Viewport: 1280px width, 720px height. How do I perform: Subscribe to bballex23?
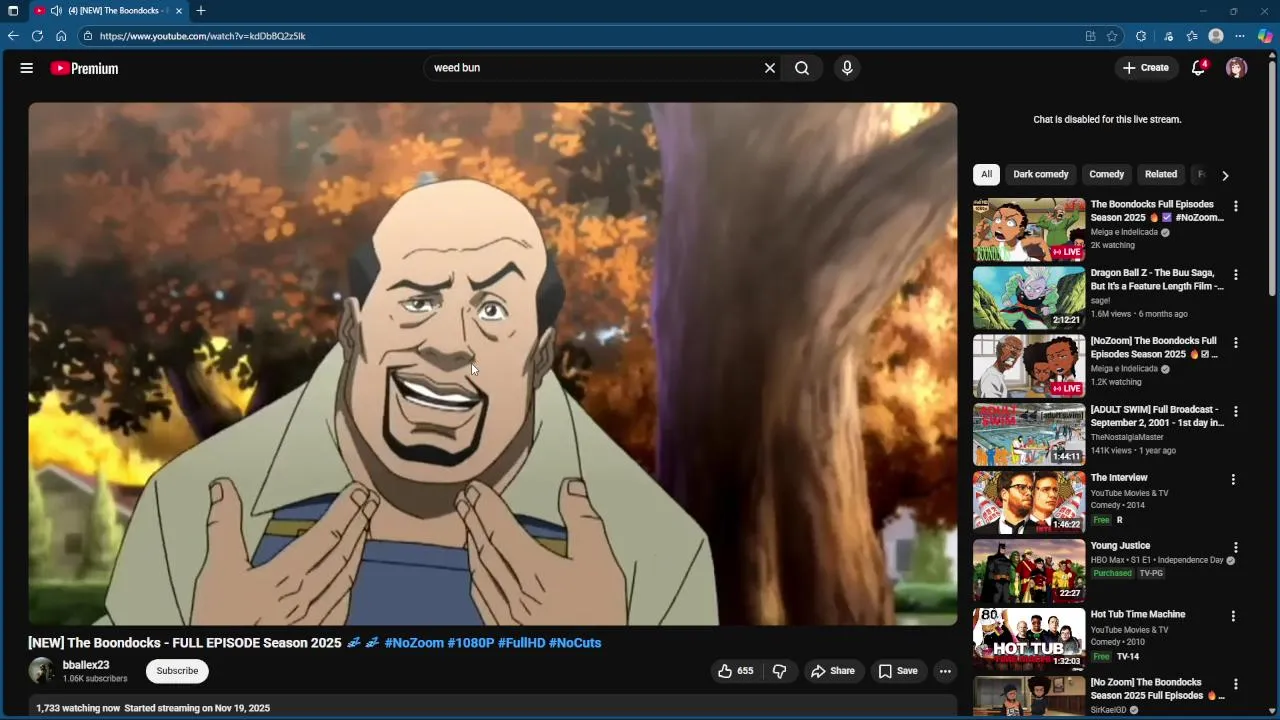click(177, 671)
